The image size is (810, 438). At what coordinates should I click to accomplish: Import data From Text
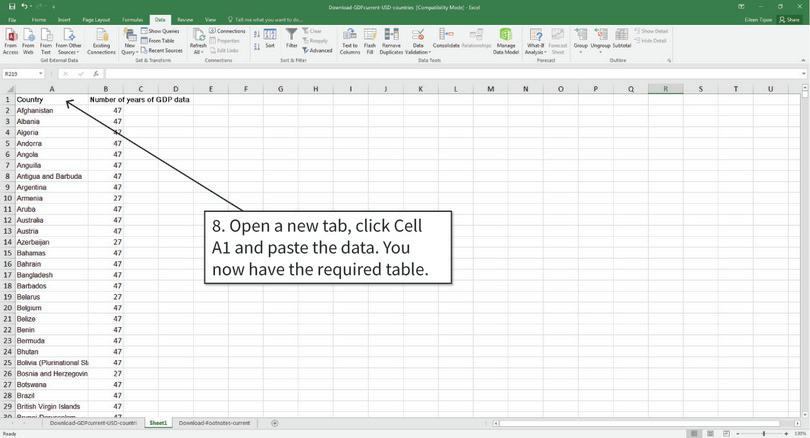tap(46, 41)
